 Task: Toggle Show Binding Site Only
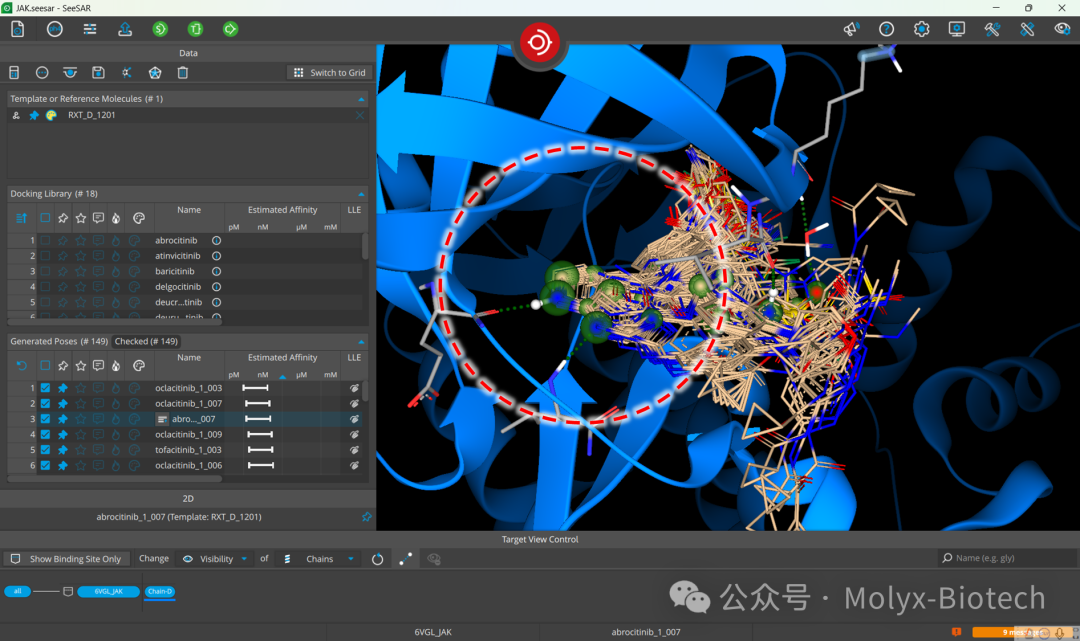(x=66, y=559)
